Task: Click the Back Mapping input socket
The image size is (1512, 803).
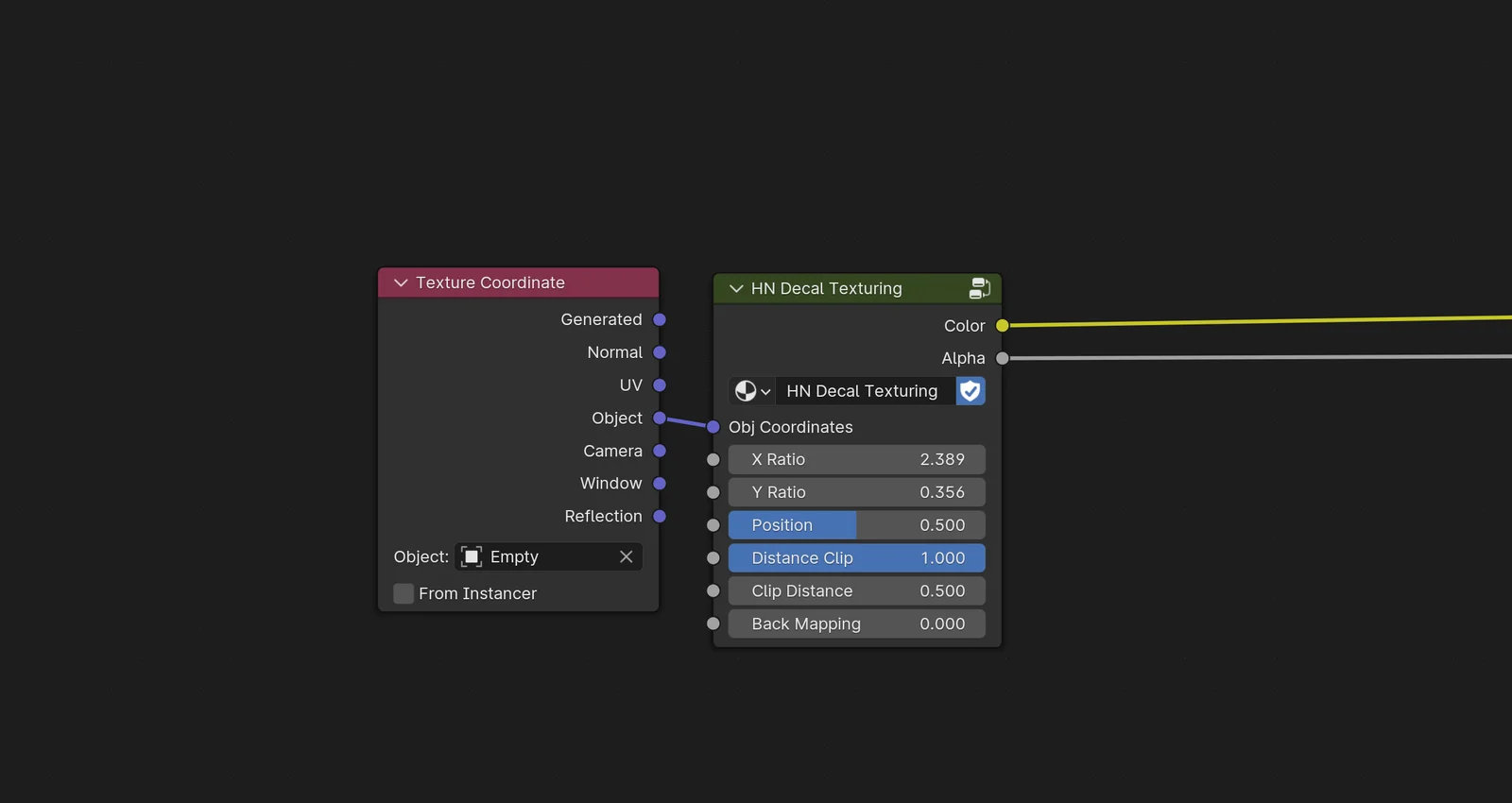Action: point(713,624)
